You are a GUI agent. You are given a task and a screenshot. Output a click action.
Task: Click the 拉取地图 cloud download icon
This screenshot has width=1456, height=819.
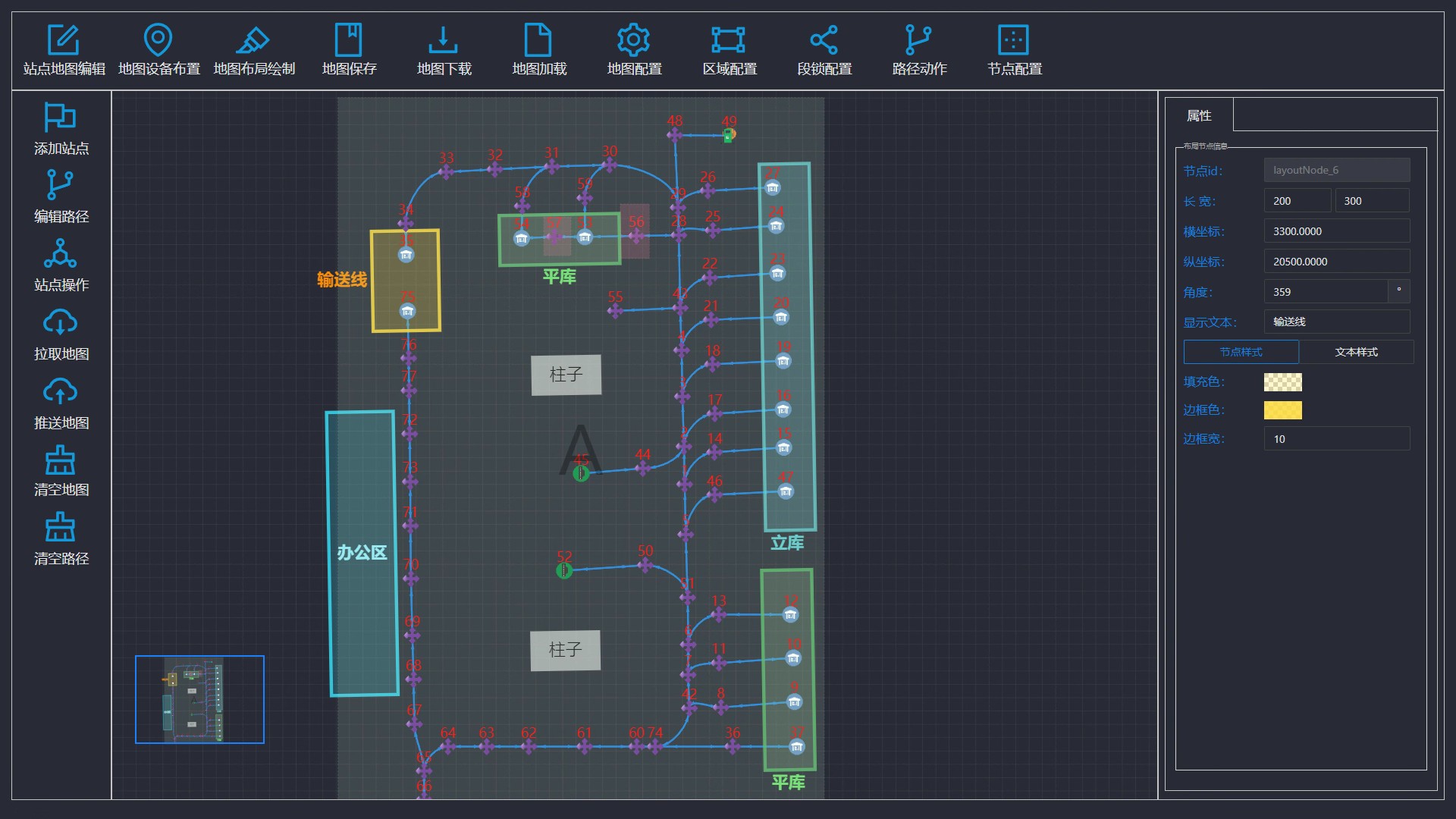[x=61, y=323]
